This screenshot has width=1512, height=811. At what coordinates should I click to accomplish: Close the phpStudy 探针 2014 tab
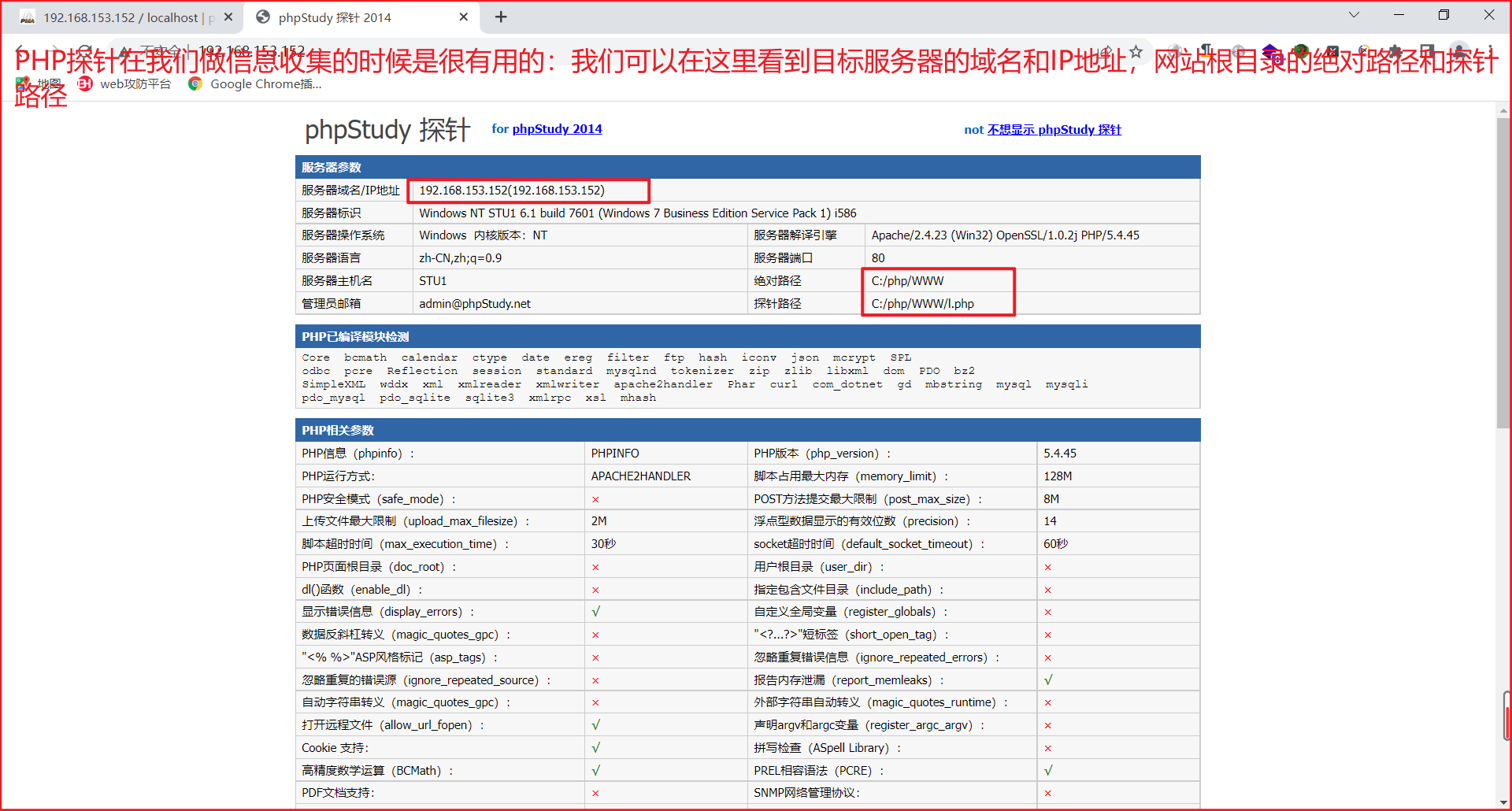point(464,17)
